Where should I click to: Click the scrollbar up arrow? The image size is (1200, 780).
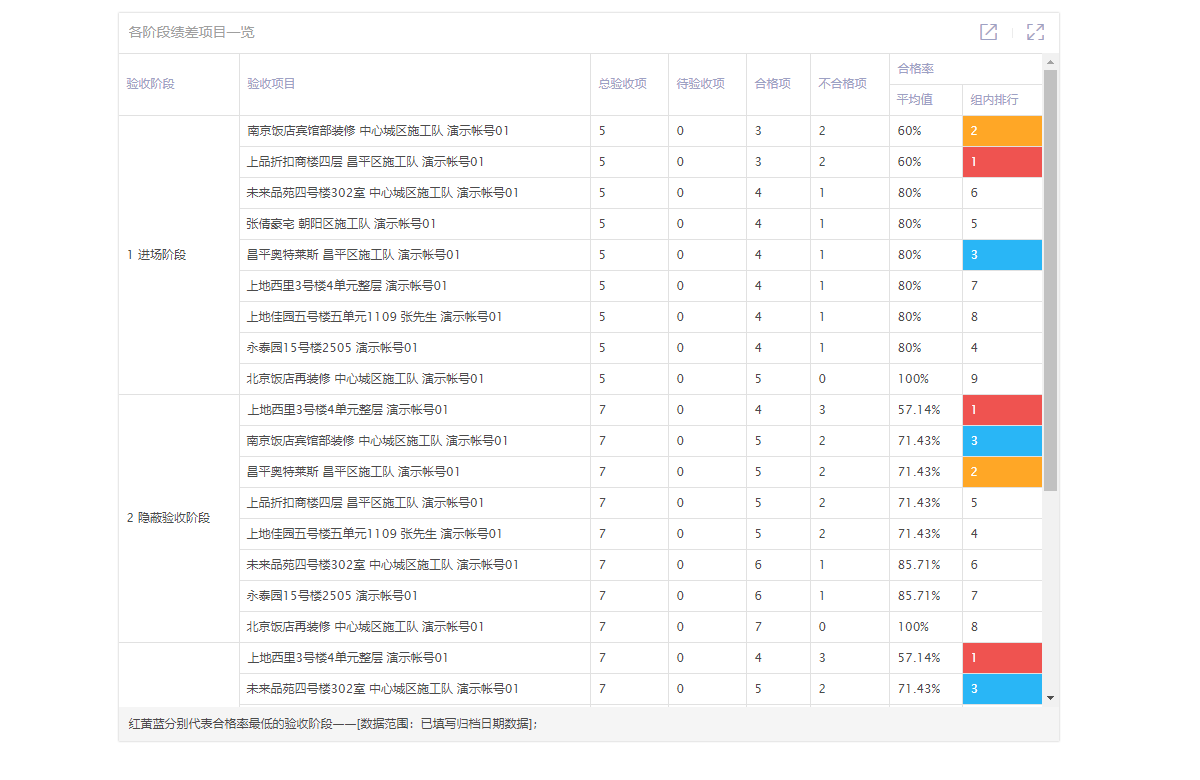tap(1050, 62)
